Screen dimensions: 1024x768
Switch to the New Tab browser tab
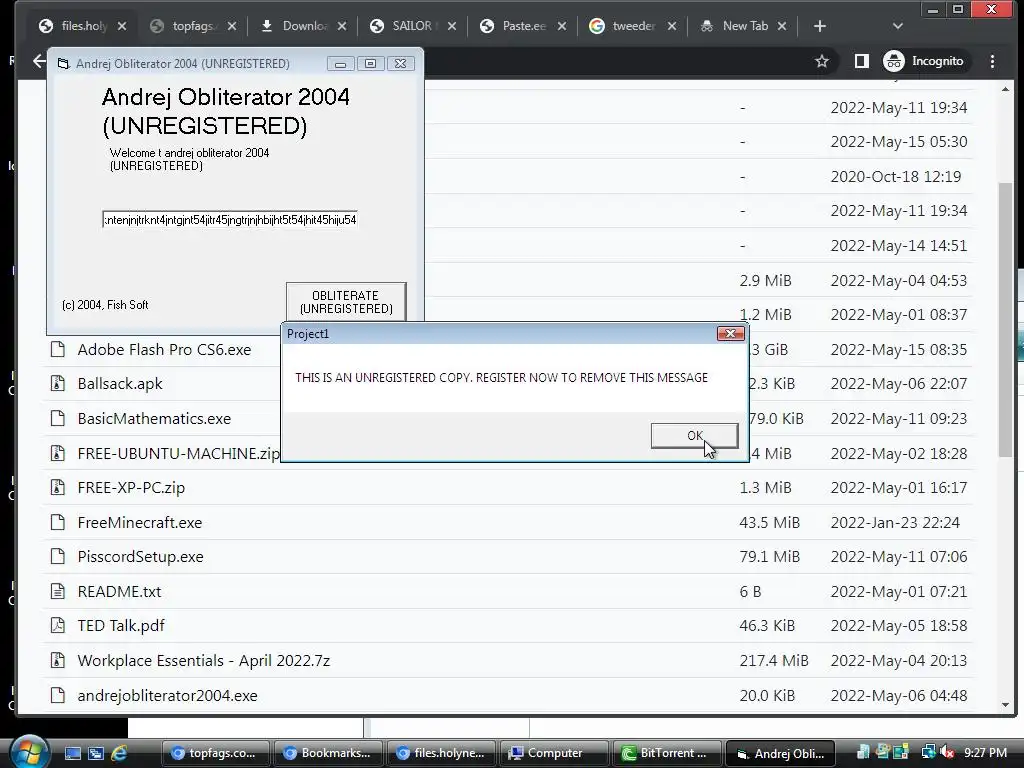[744, 26]
